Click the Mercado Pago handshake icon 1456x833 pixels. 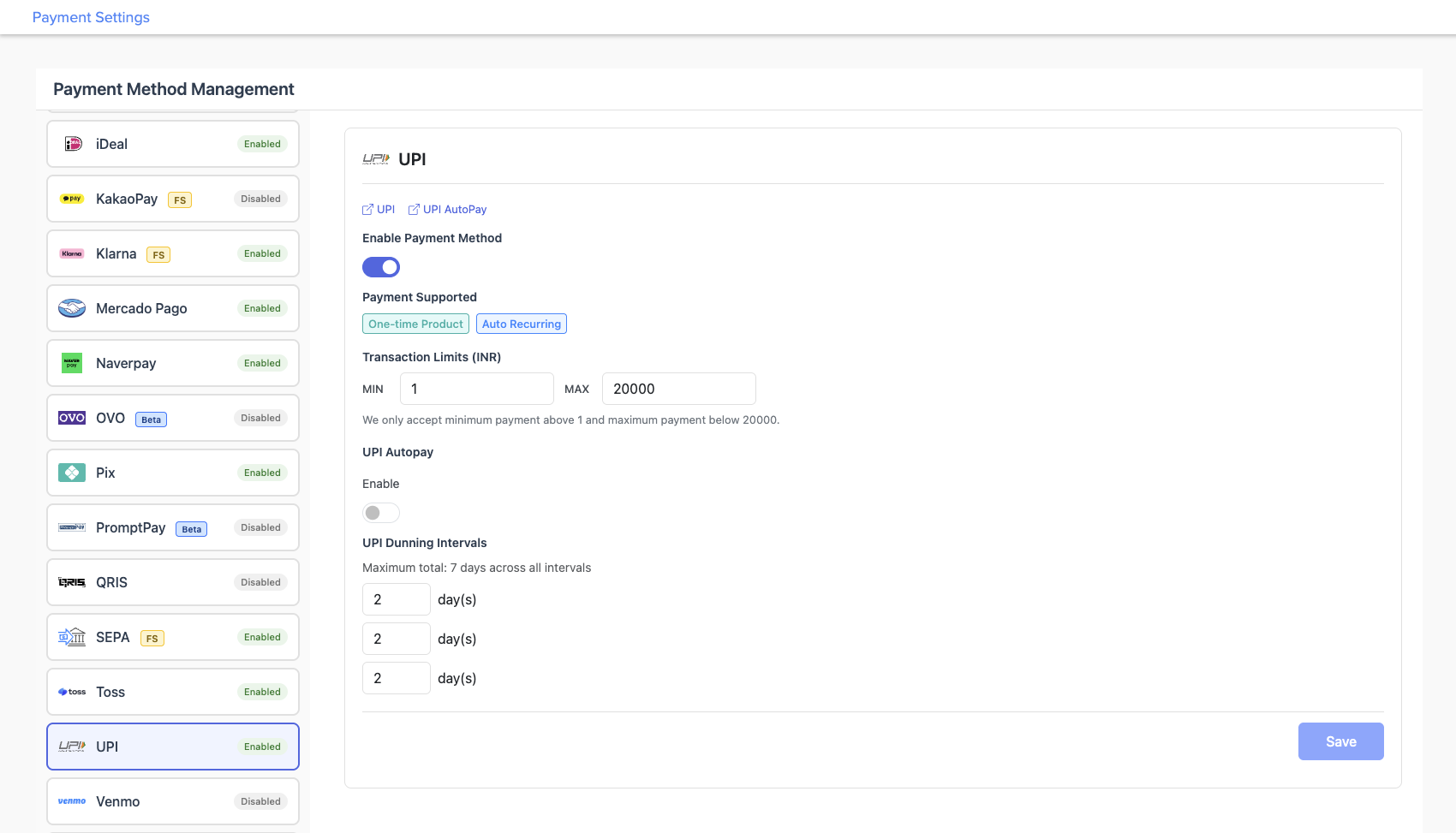click(x=72, y=308)
